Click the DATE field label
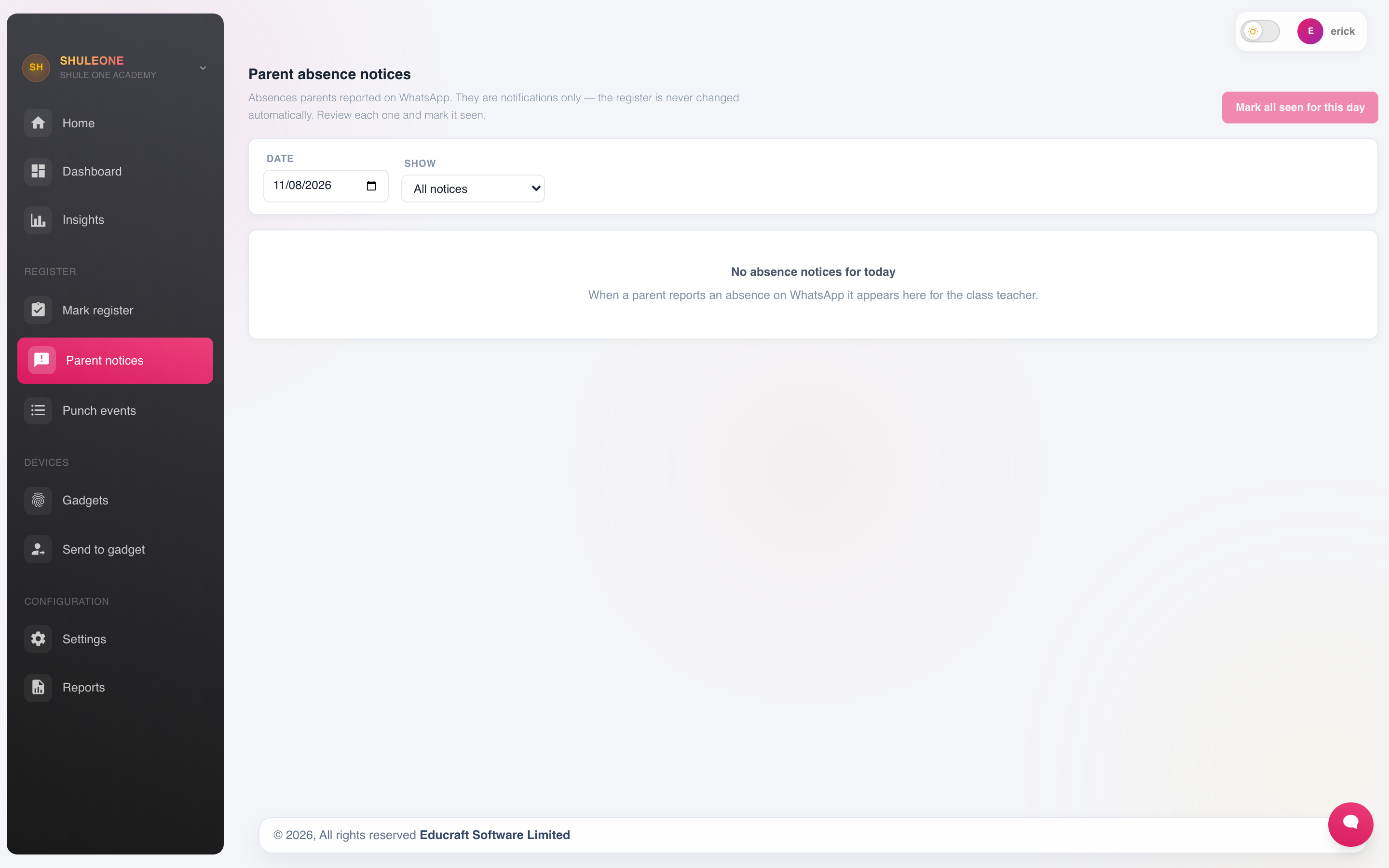This screenshot has width=1389, height=868. (280, 159)
